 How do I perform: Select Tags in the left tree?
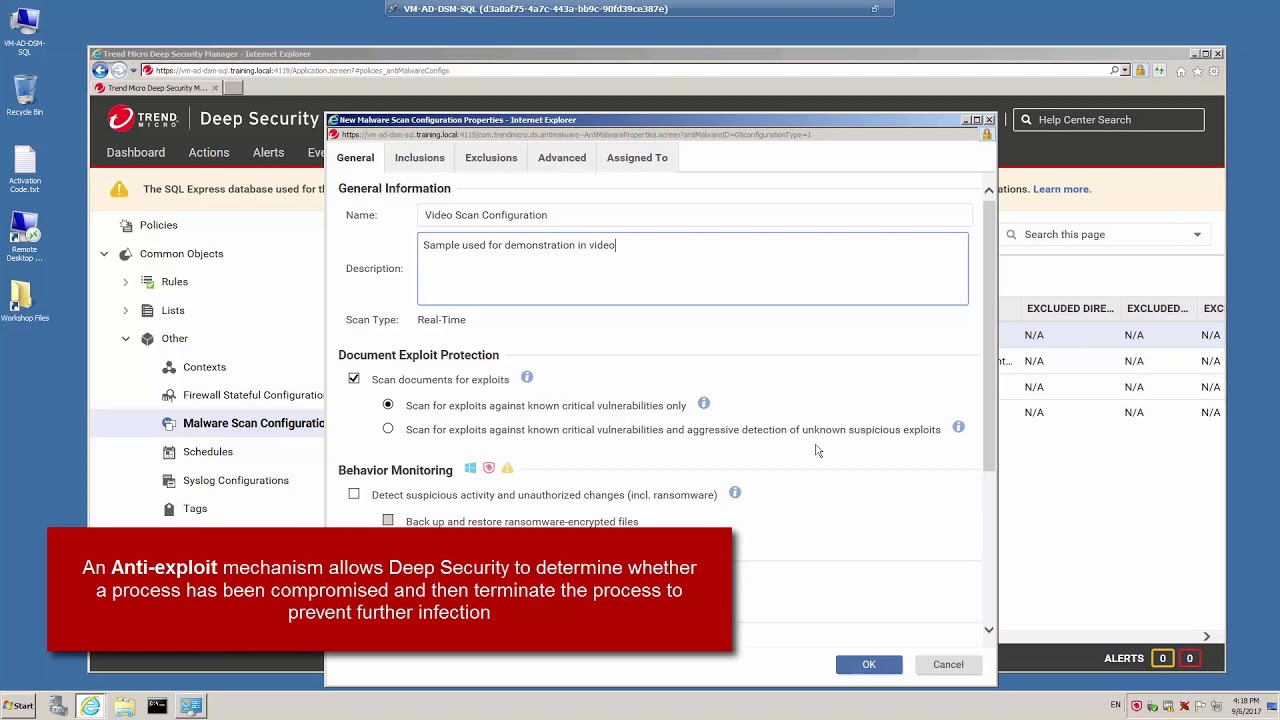point(195,509)
